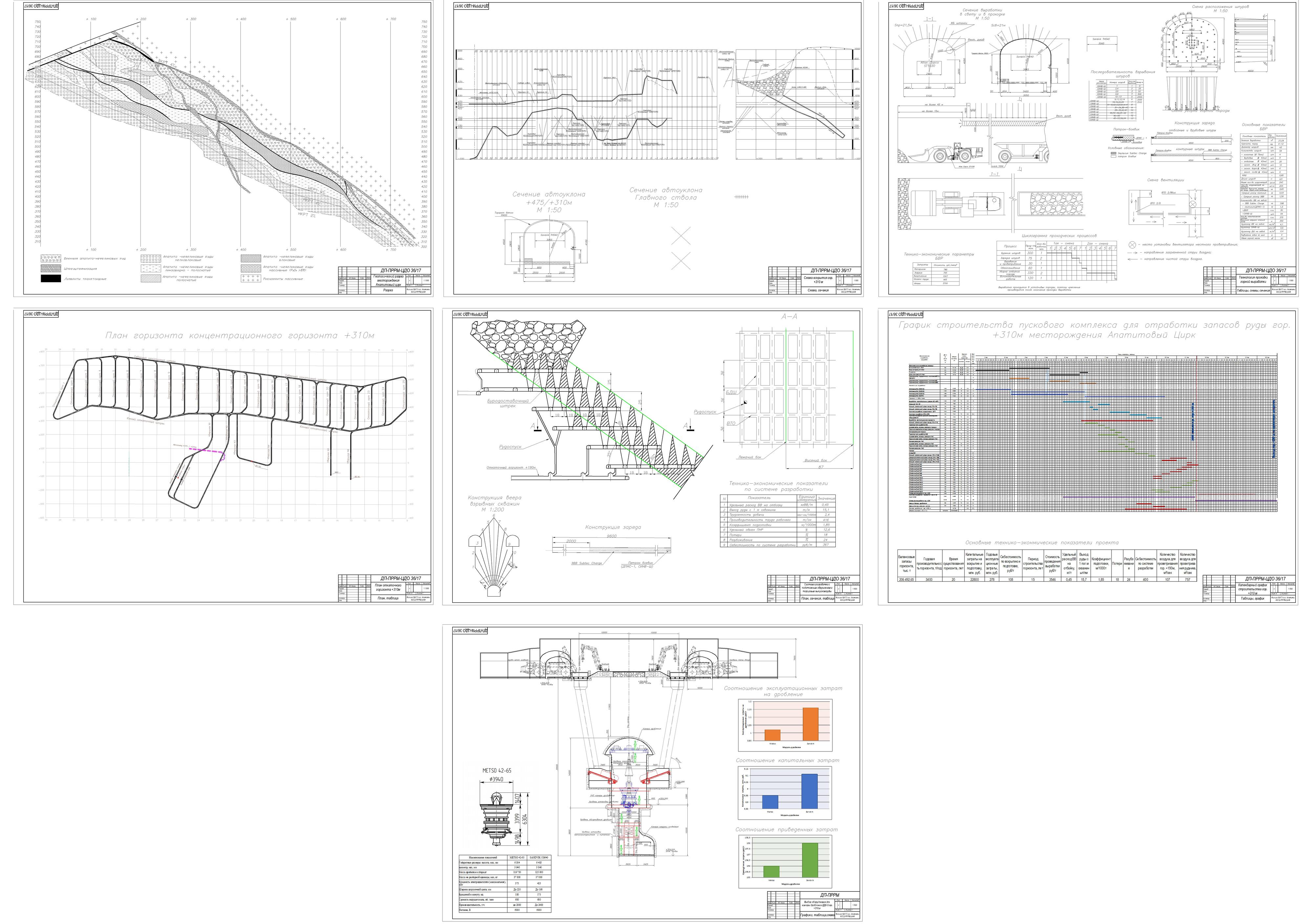Screen dimensions: 1313x924
Task: Select the plan of concentration horizon +310м sheet
Action: pos(223,456)
